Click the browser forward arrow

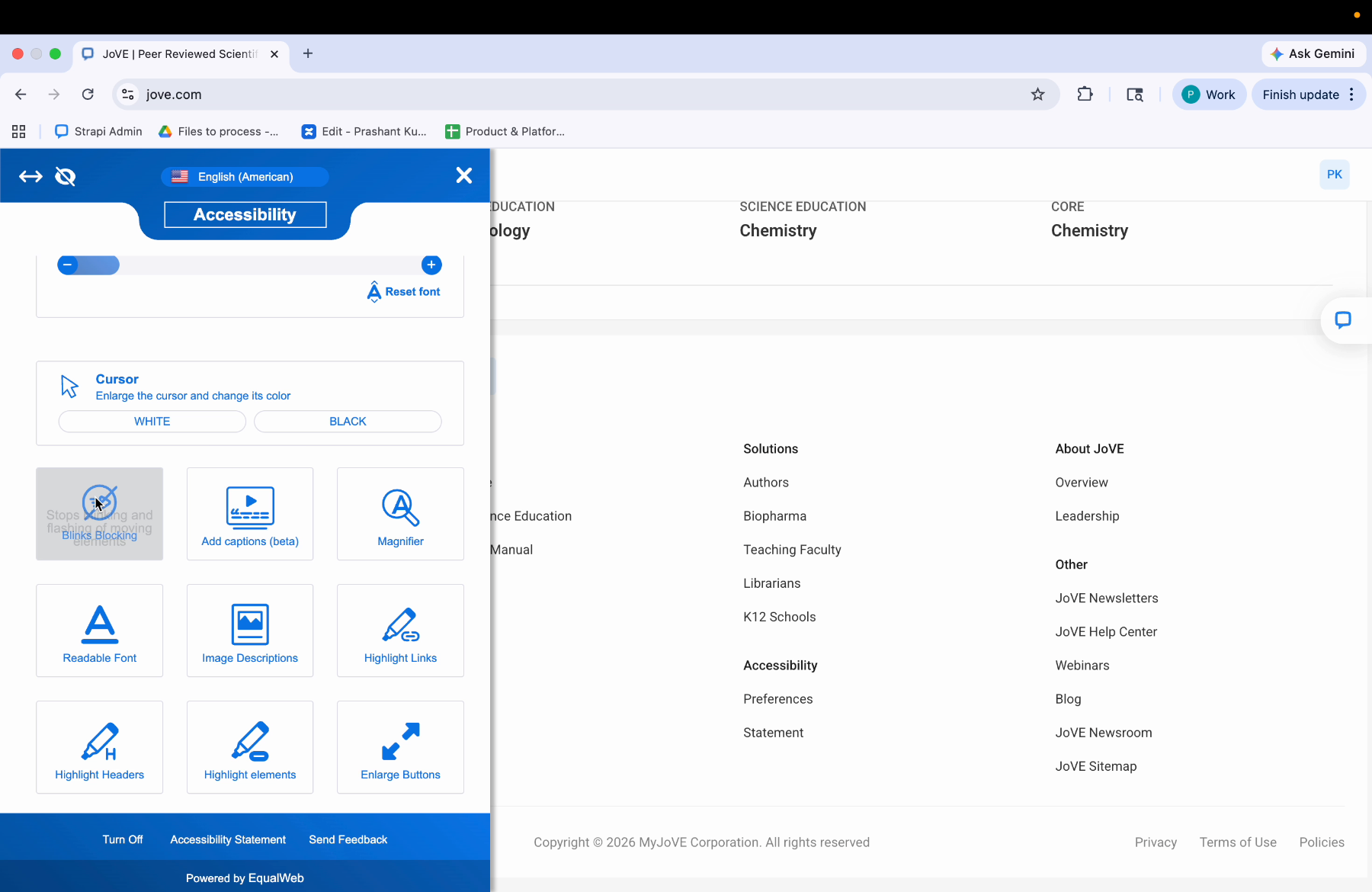click(x=53, y=95)
